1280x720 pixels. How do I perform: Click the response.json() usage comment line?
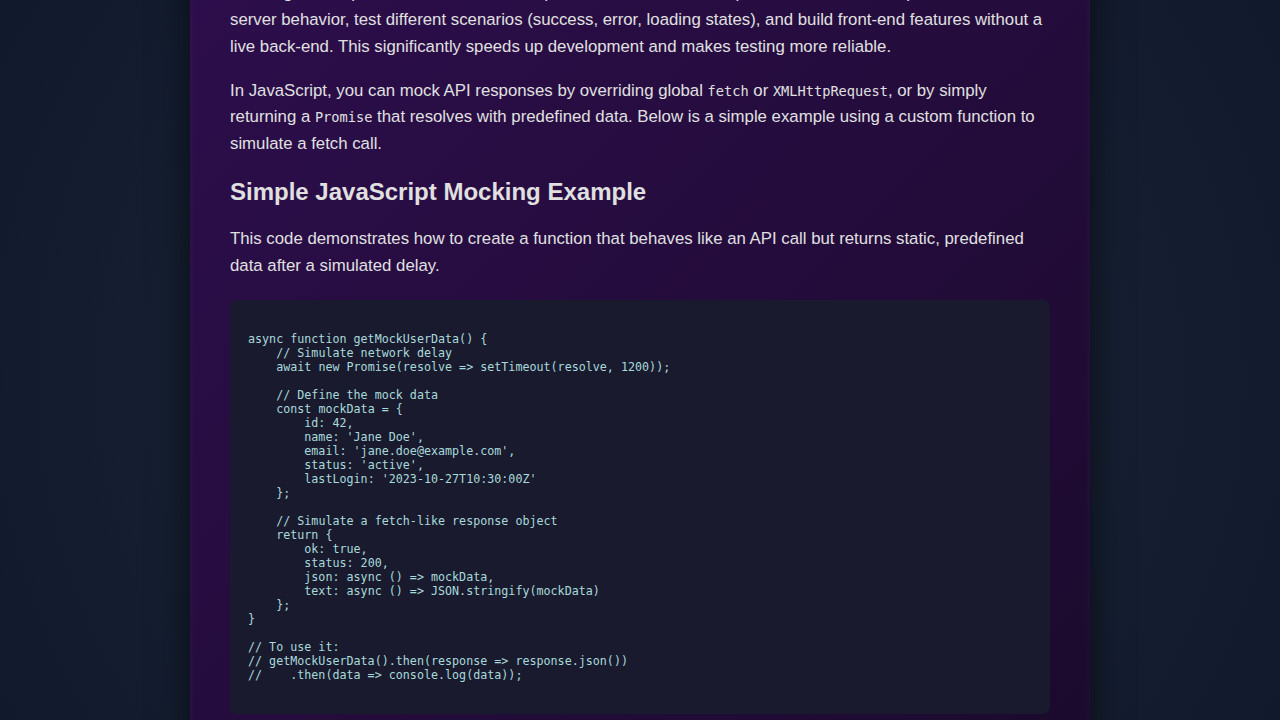coord(437,660)
